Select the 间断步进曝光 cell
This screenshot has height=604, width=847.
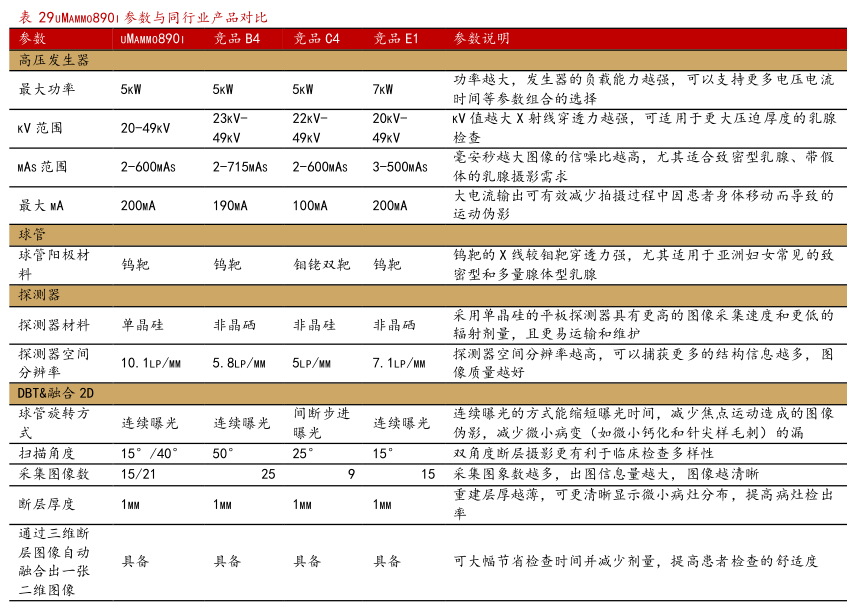[321, 423]
